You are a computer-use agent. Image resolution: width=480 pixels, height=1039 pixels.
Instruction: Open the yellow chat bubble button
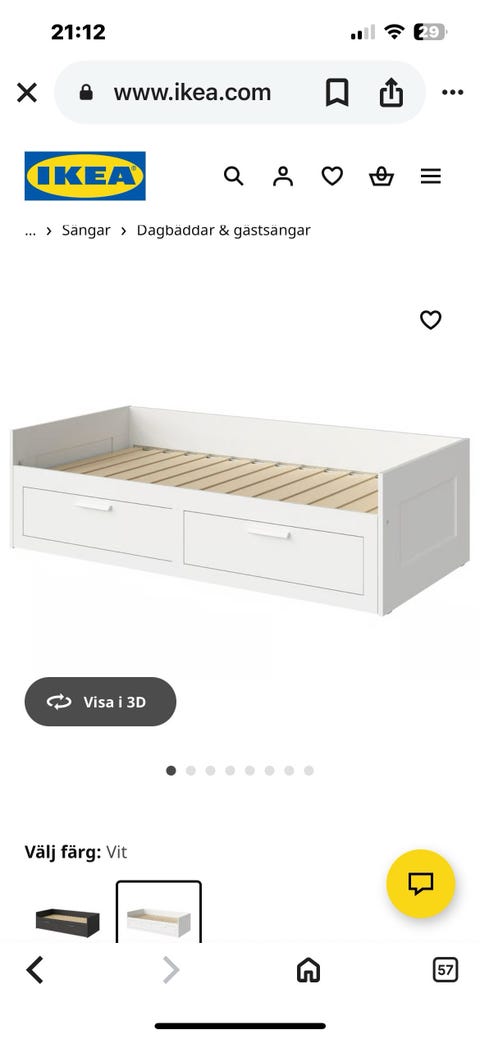pos(421,883)
